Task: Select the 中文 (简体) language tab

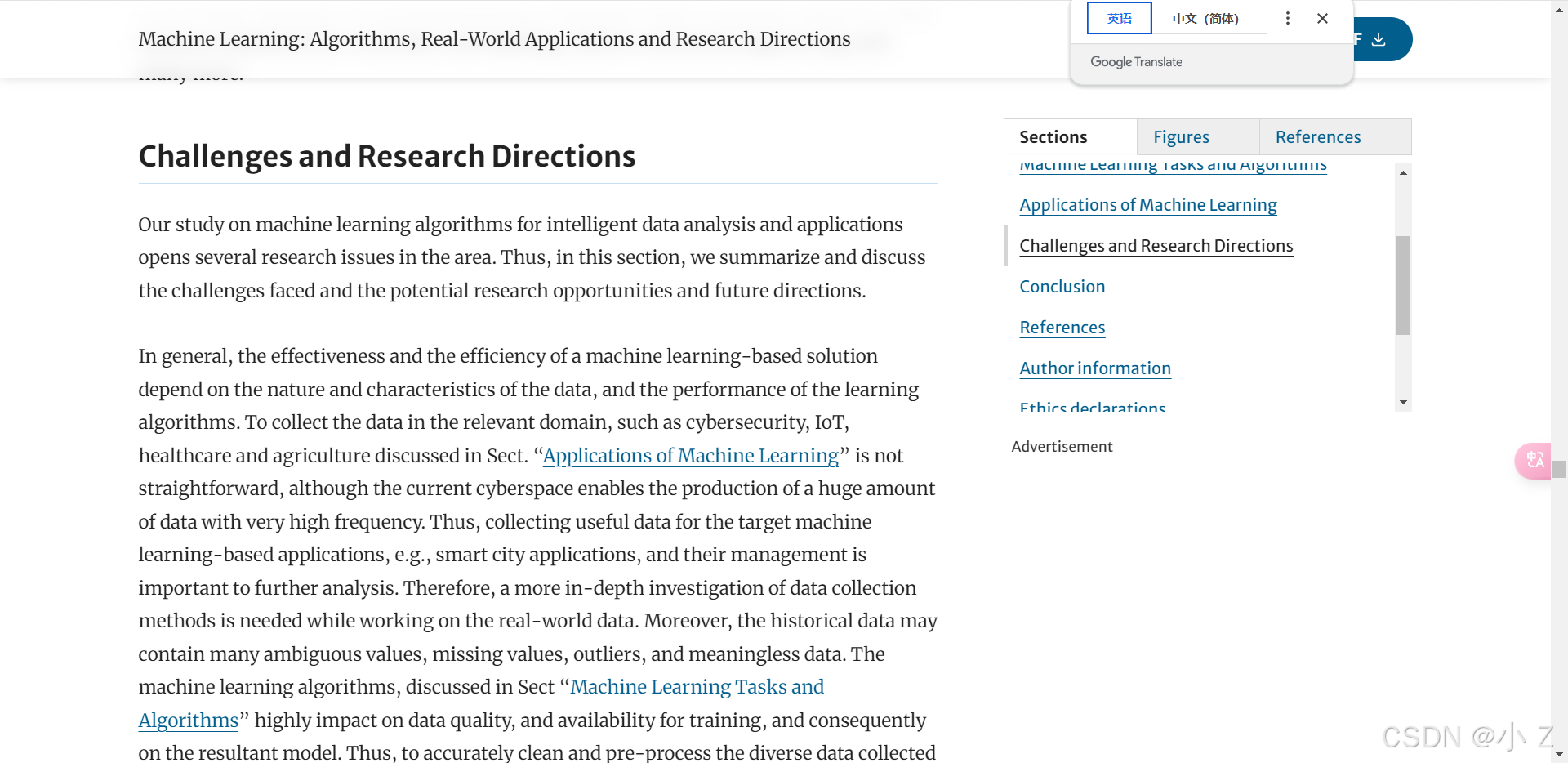Action: (1205, 18)
